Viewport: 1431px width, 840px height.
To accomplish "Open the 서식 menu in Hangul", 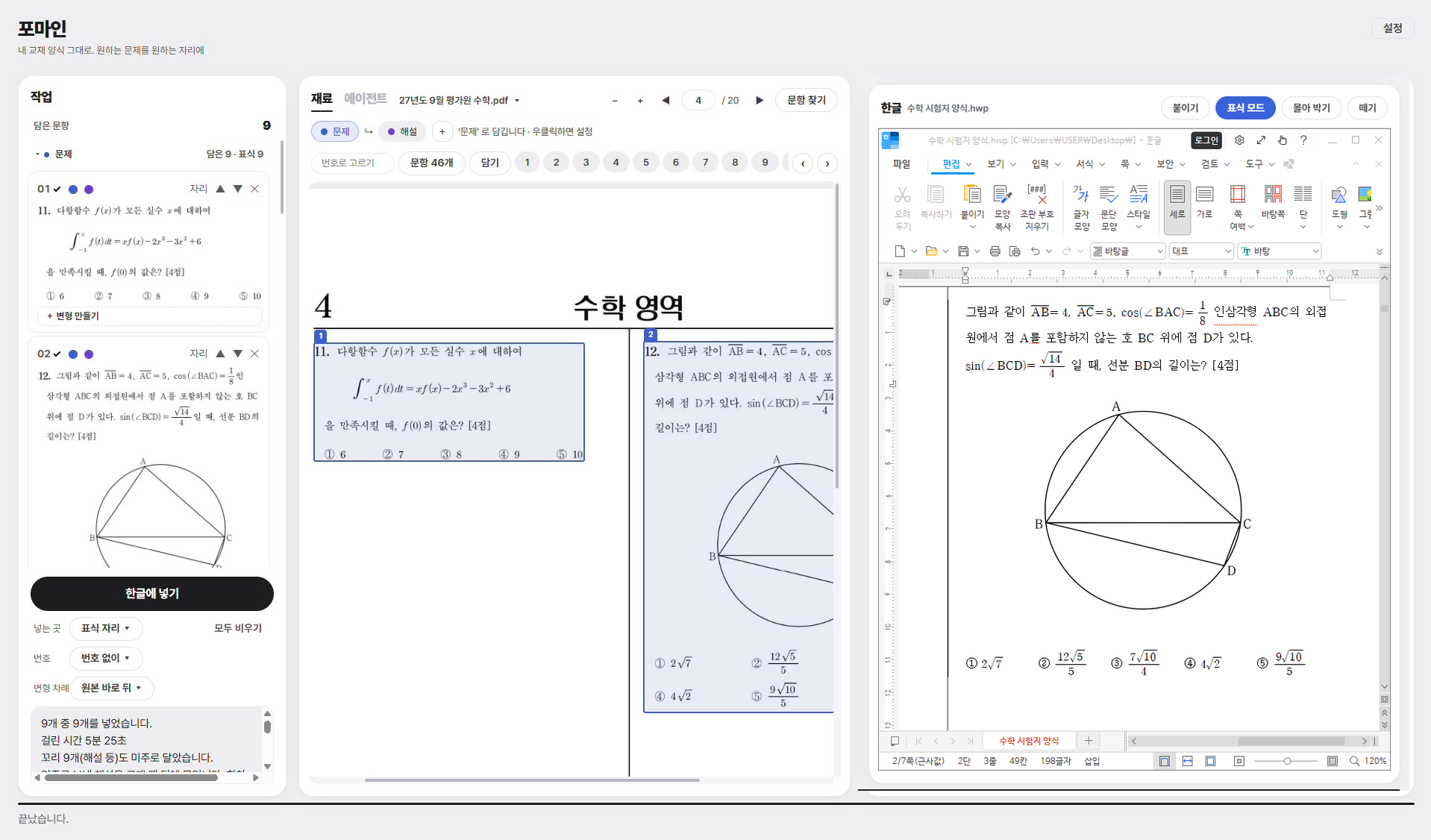I will pyautogui.click(x=1084, y=164).
